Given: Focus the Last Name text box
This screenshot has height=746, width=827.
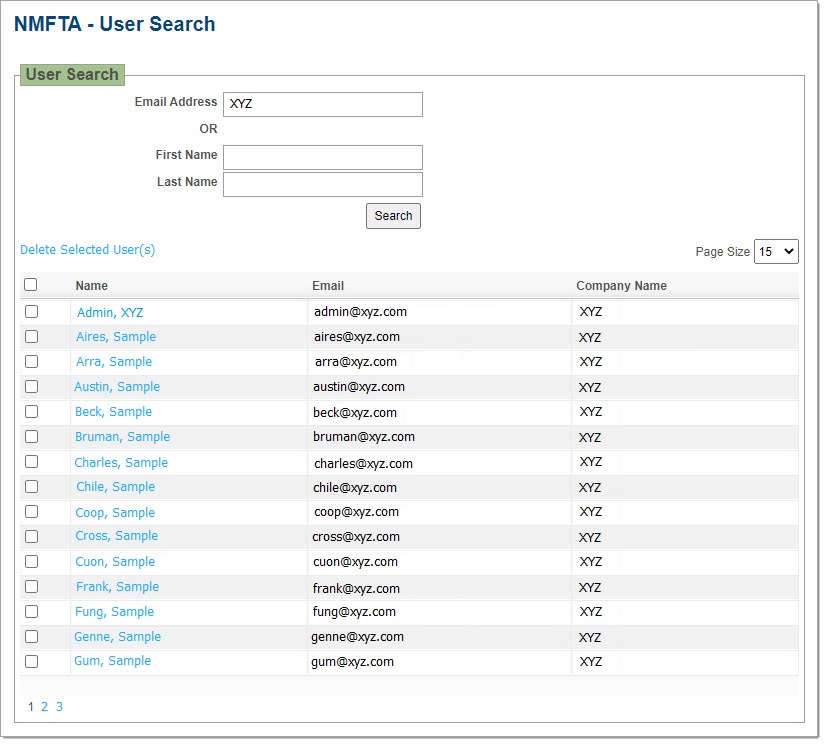Looking at the screenshot, I should point(323,185).
